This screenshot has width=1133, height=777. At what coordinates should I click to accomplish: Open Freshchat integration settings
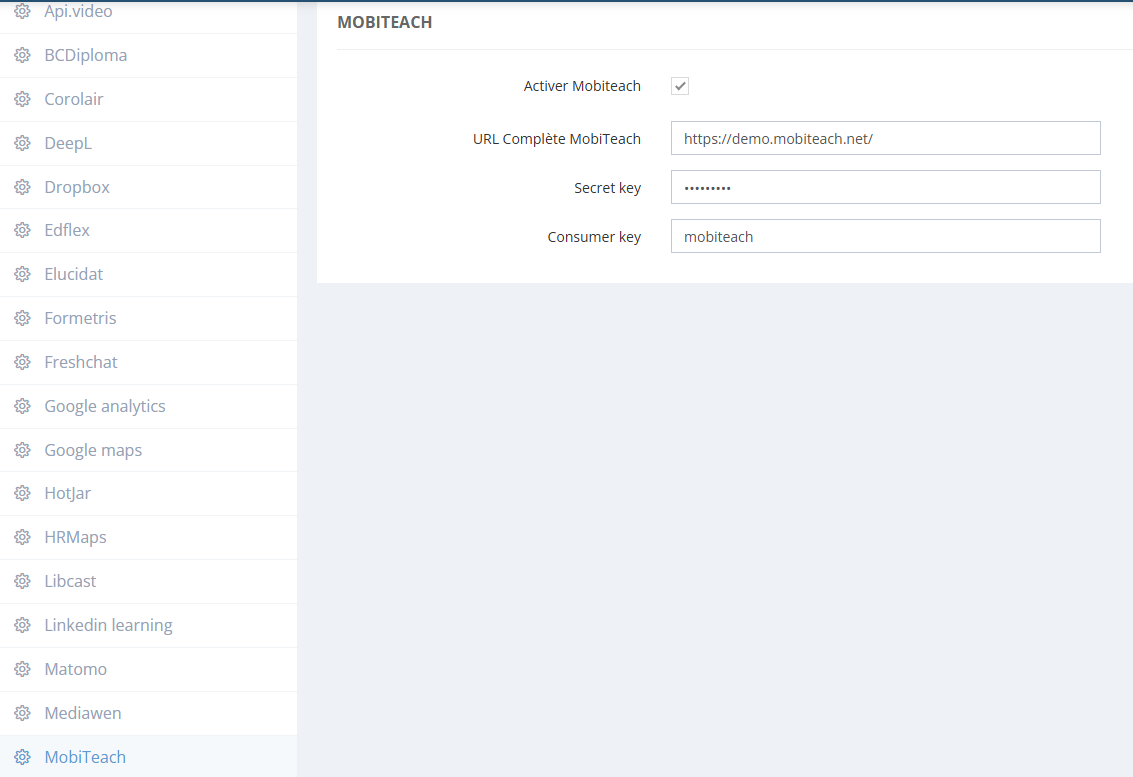coord(81,363)
